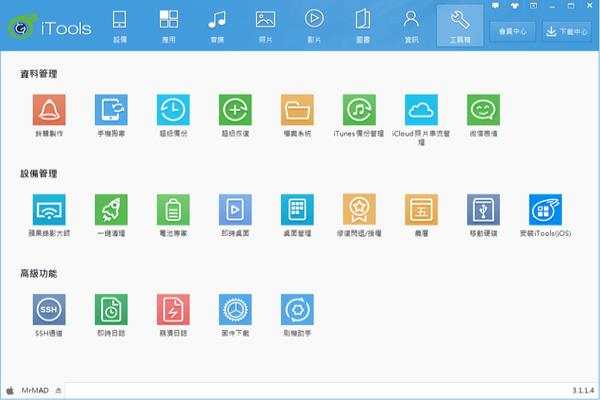Screen dimensions: 600x400
Task: Click install iTools(iOS) icon
Action: [x=545, y=210]
